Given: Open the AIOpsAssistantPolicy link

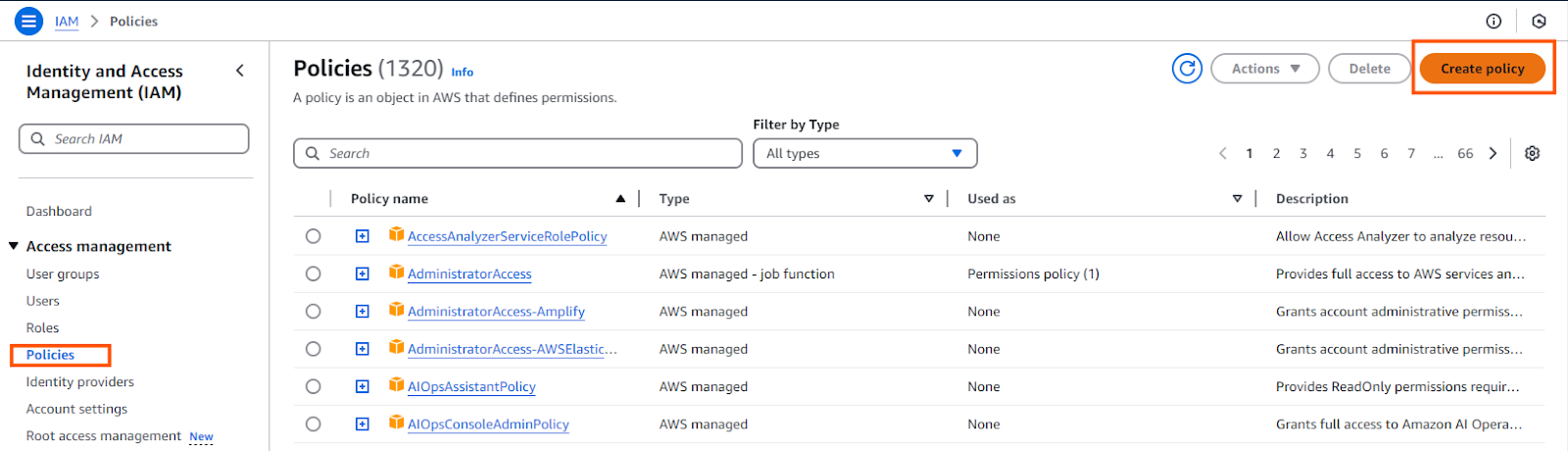Looking at the screenshot, I should (471, 386).
